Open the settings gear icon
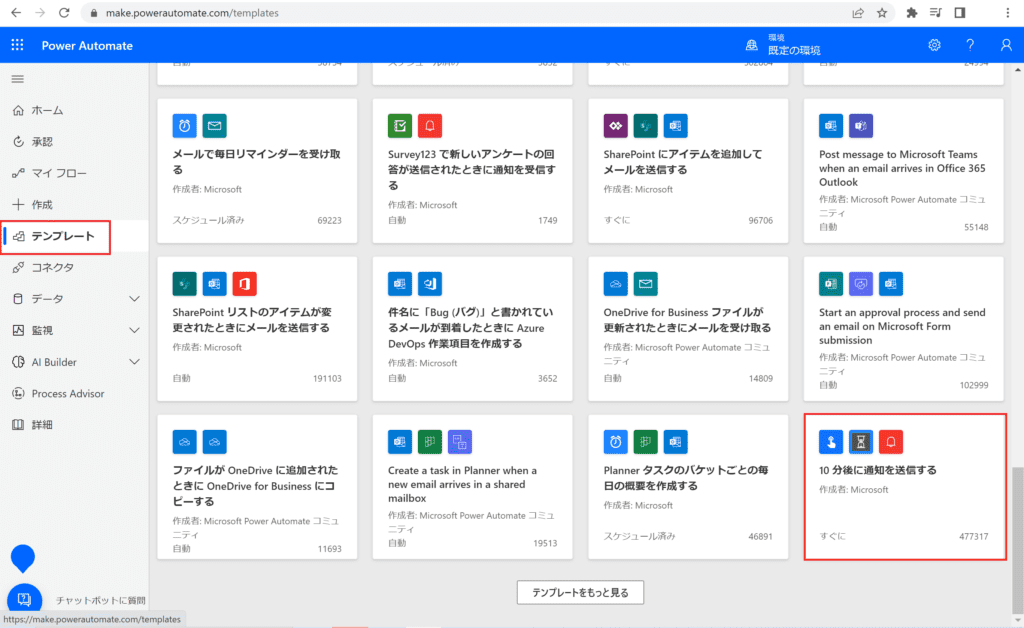 point(934,45)
